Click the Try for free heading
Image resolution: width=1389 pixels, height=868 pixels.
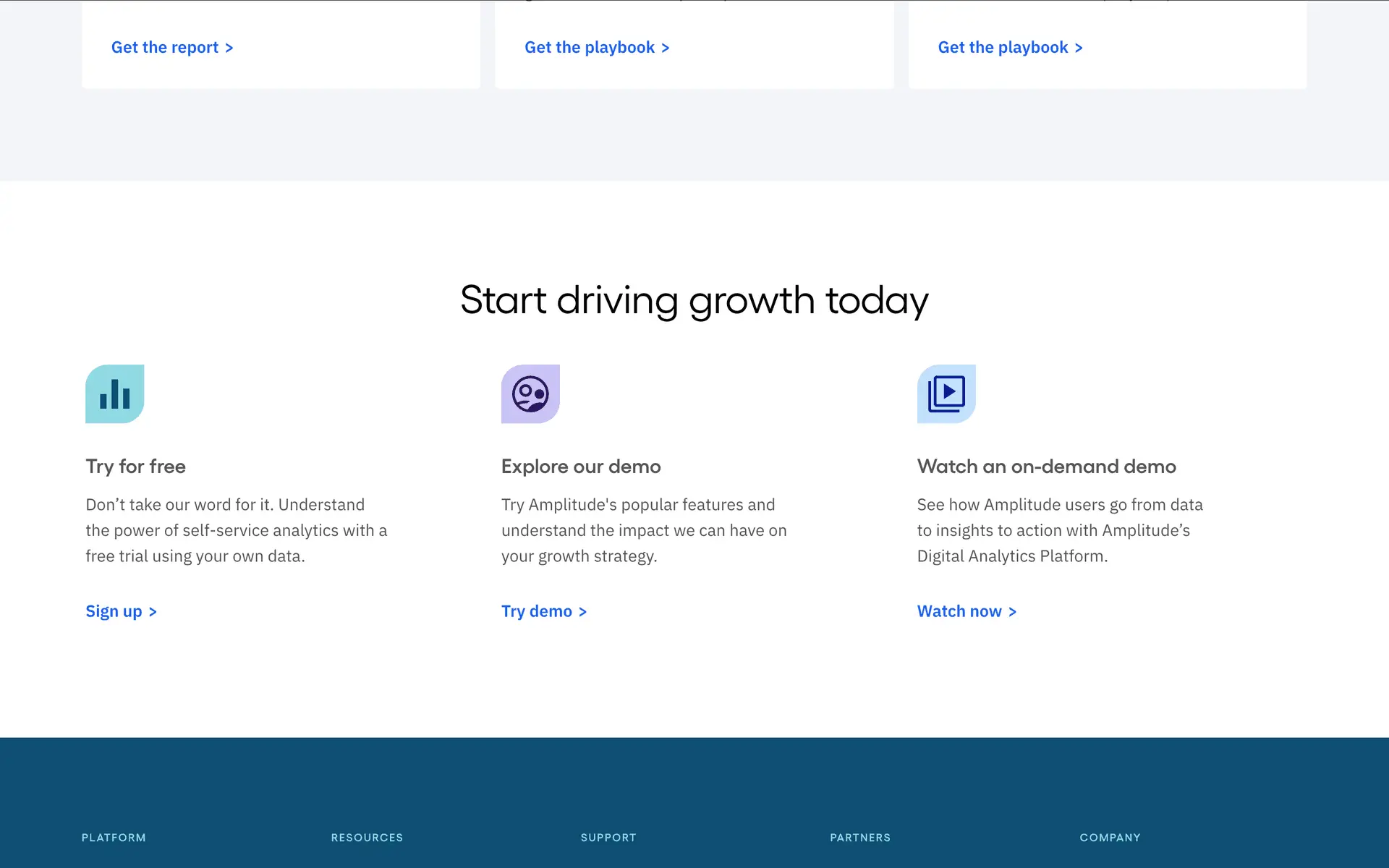point(135,467)
